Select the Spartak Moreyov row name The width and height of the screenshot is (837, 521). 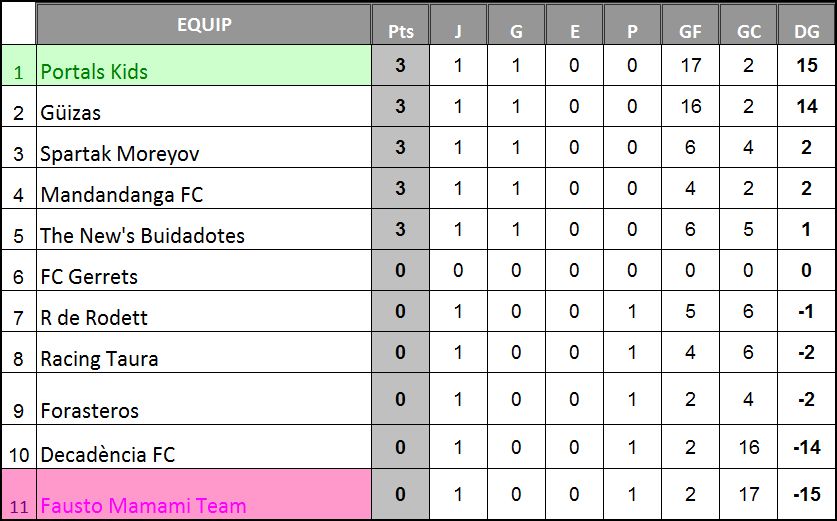203,148
